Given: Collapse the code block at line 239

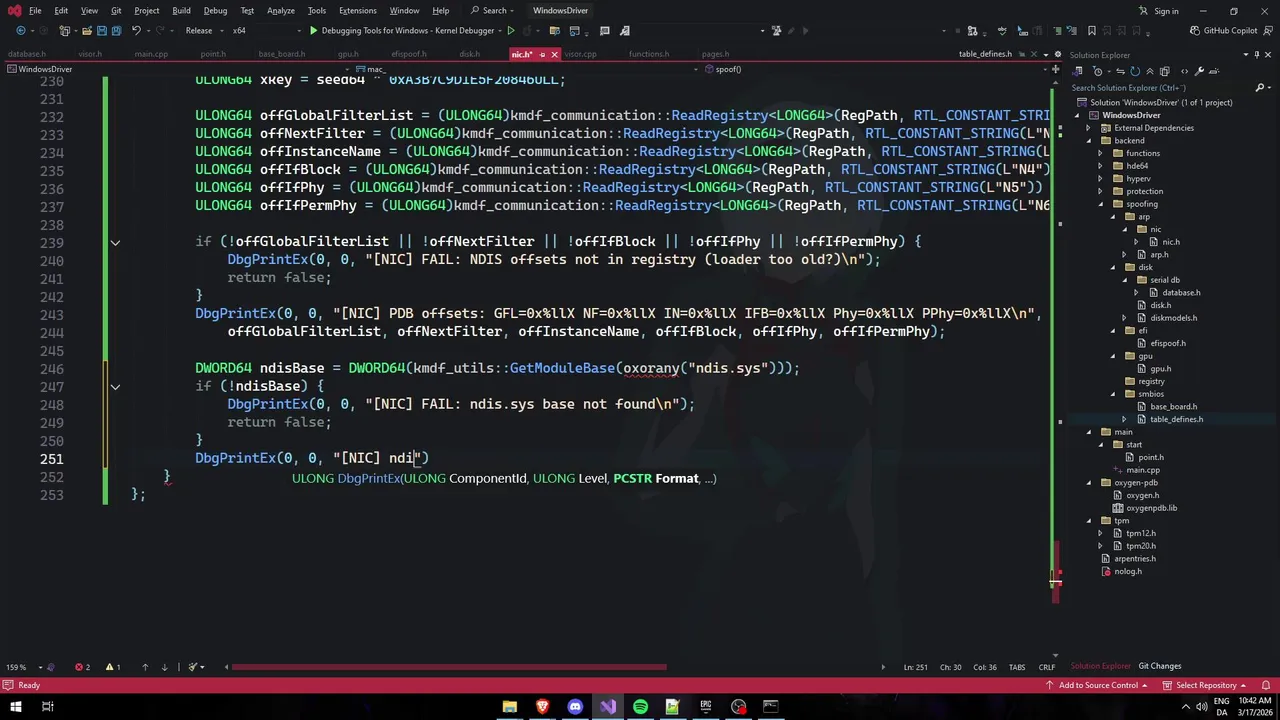Looking at the screenshot, I should point(115,242).
